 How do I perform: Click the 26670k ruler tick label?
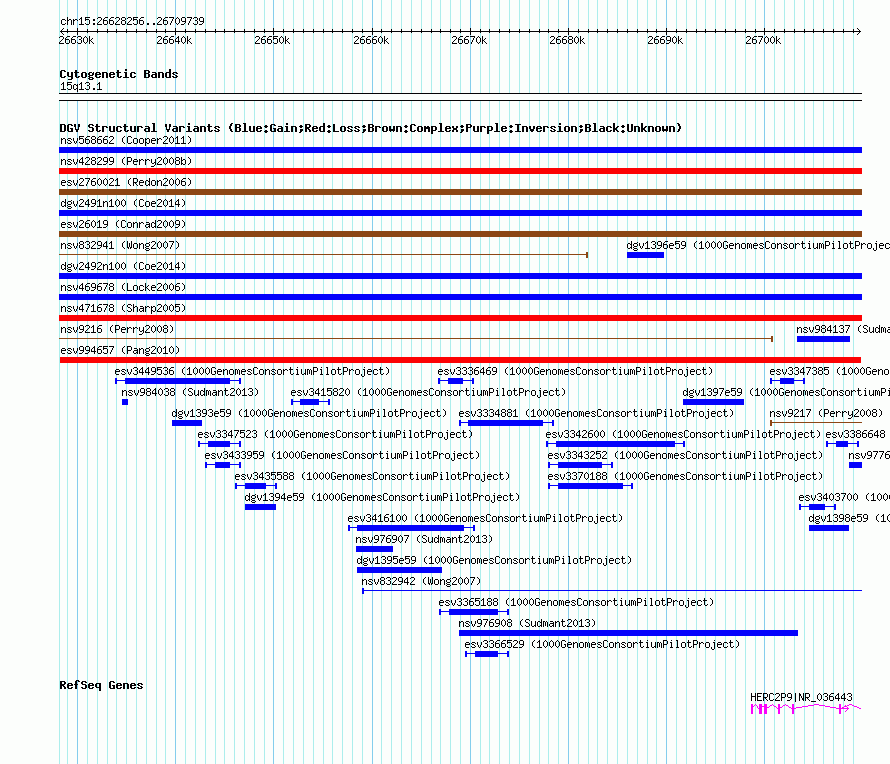(469, 40)
